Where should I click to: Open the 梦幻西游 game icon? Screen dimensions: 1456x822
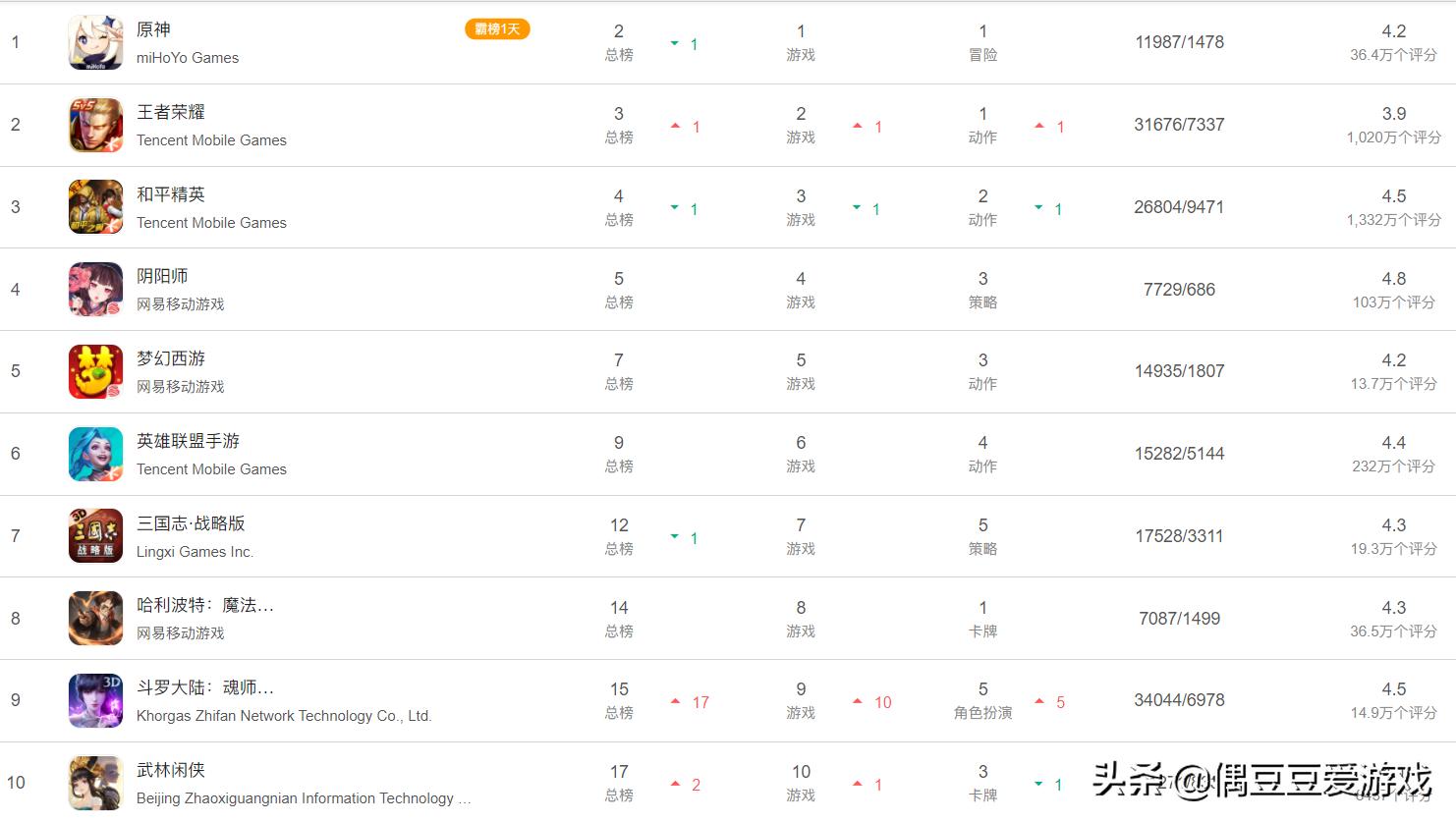pyautogui.click(x=95, y=371)
